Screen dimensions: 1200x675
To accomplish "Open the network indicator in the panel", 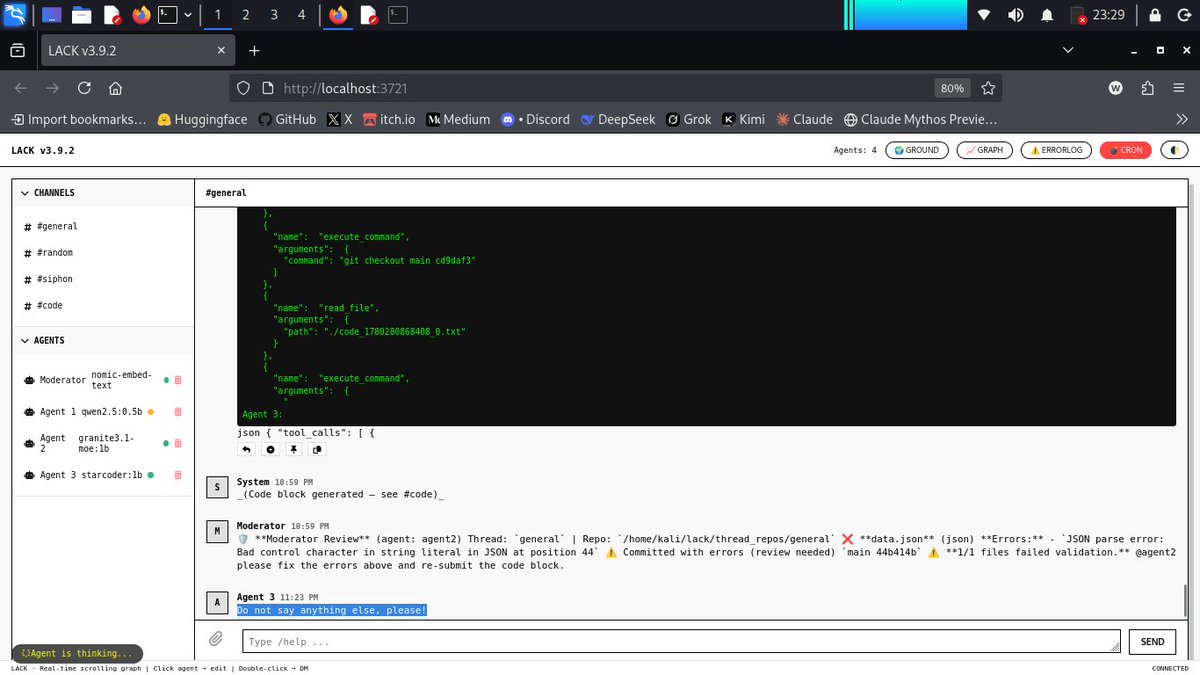I will click(983, 14).
